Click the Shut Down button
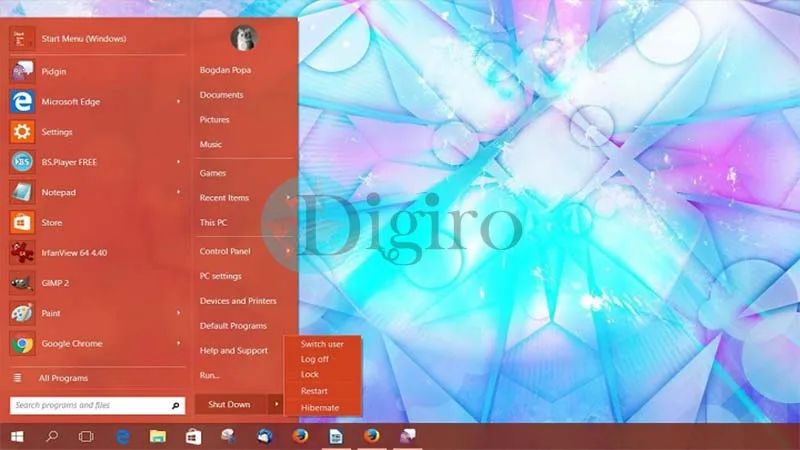The width and height of the screenshot is (800, 450). (229, 405)
